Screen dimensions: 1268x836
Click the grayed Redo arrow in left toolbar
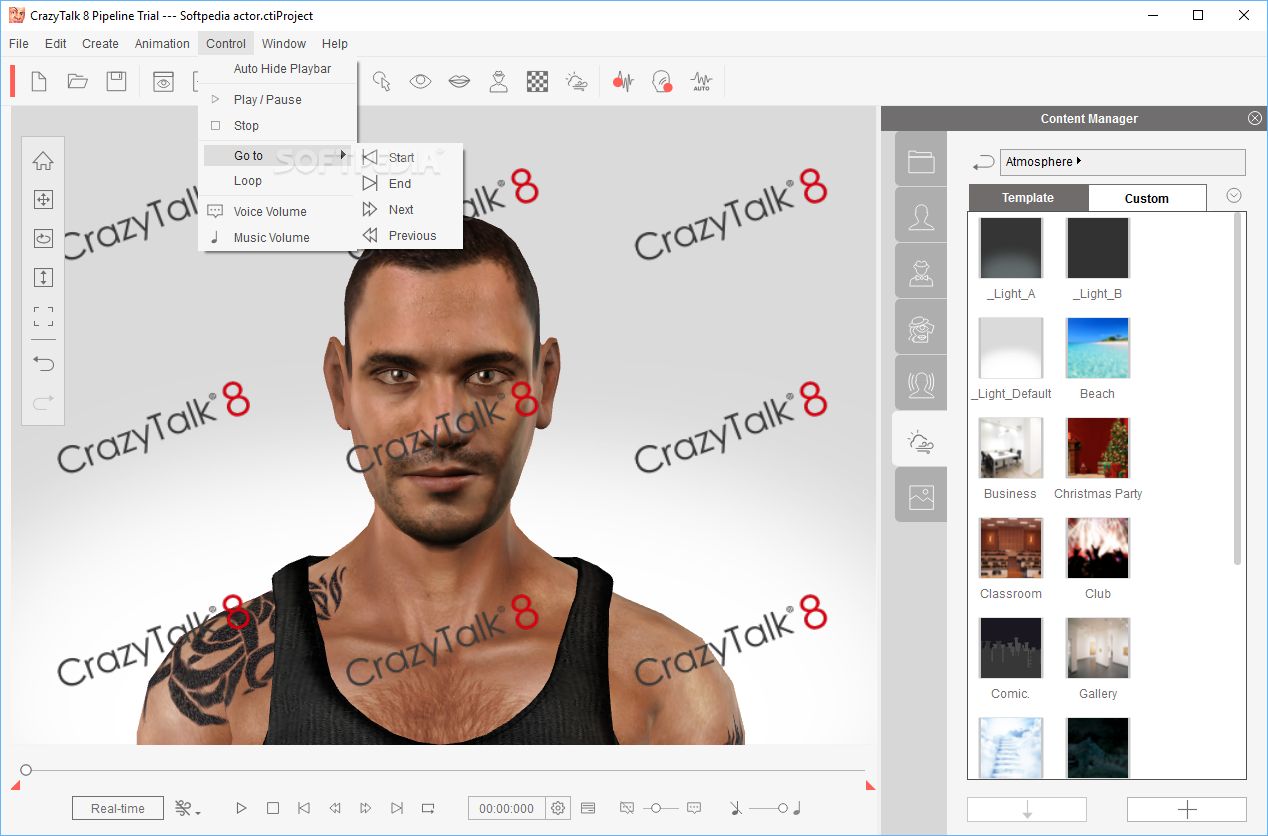point(43,402)
